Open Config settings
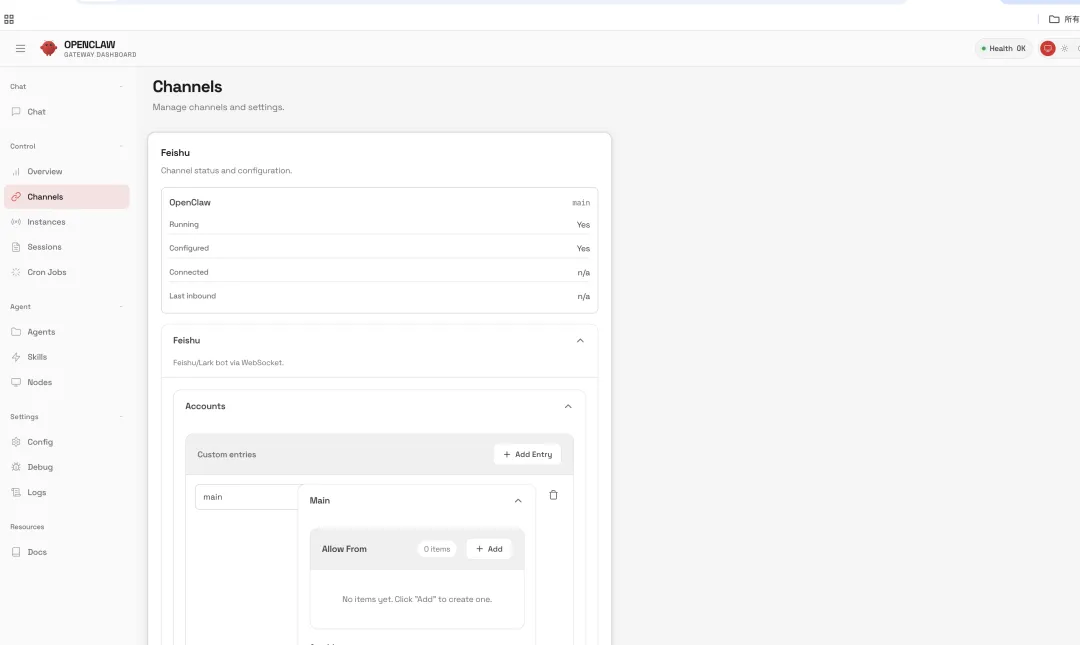Screen dimensions: 1080x645 point(67,442)
